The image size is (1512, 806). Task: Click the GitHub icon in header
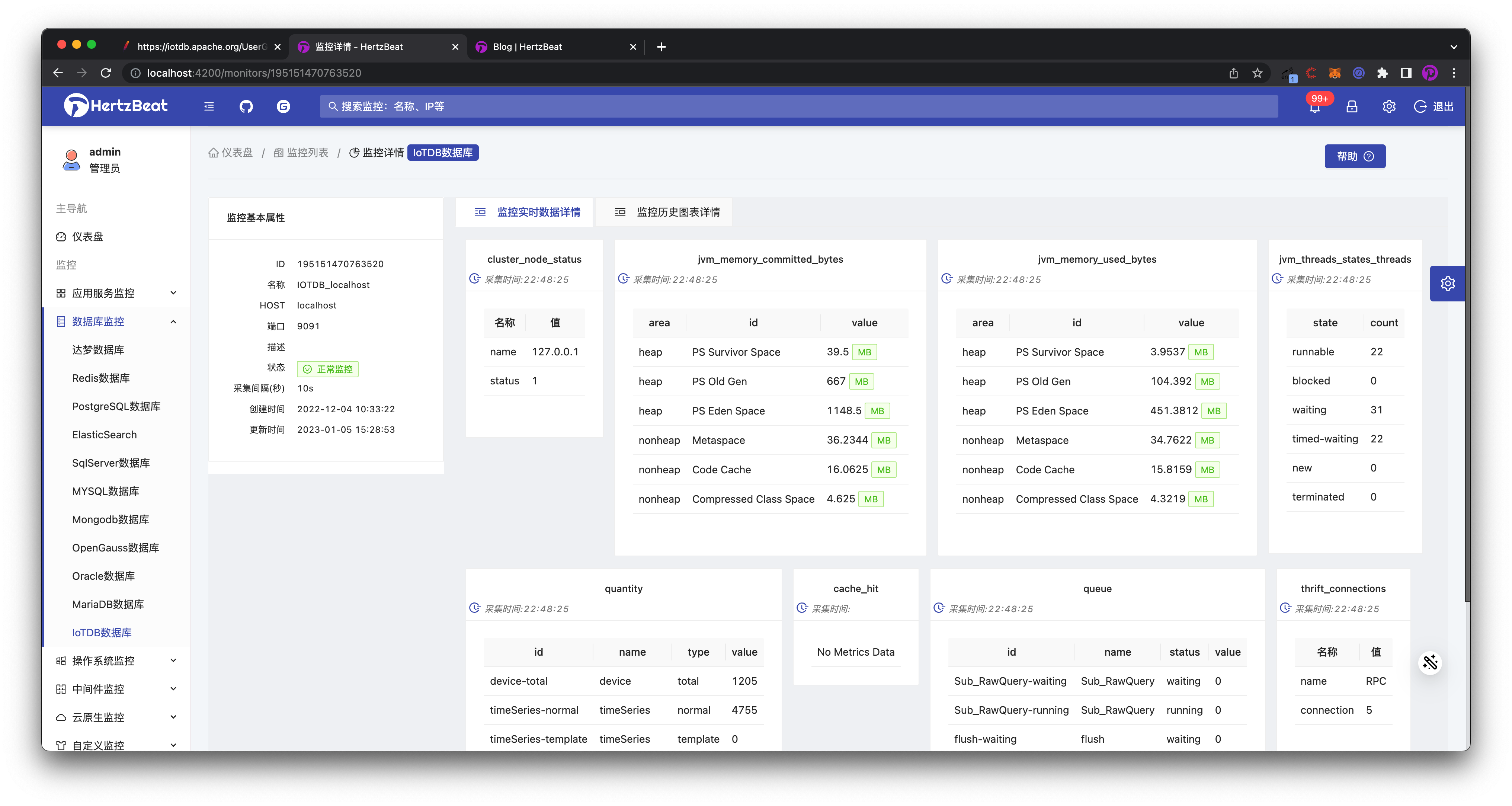point(246,106)
